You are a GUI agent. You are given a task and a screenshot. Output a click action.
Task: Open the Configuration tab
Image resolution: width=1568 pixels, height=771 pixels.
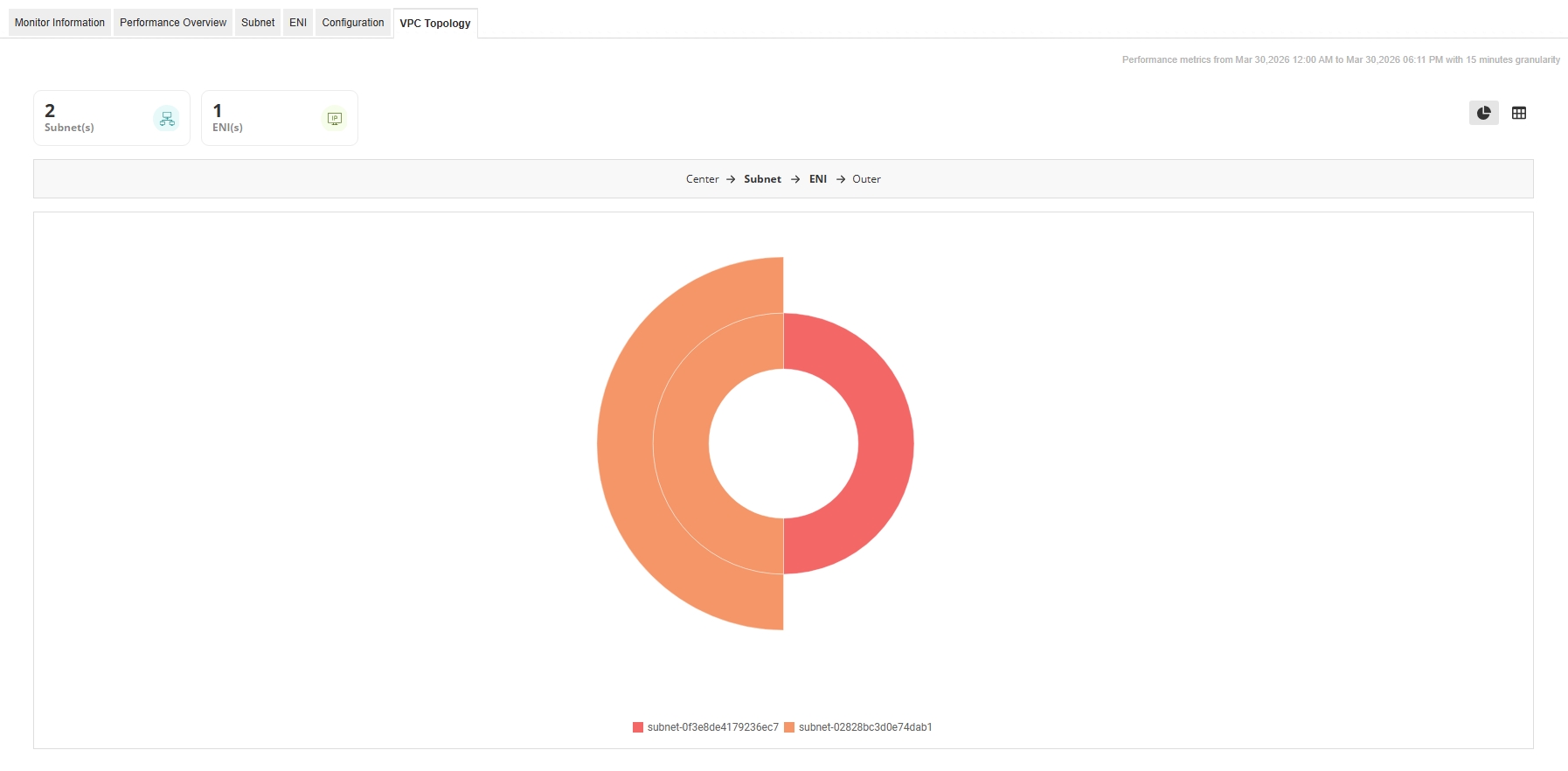coord(353,23)
